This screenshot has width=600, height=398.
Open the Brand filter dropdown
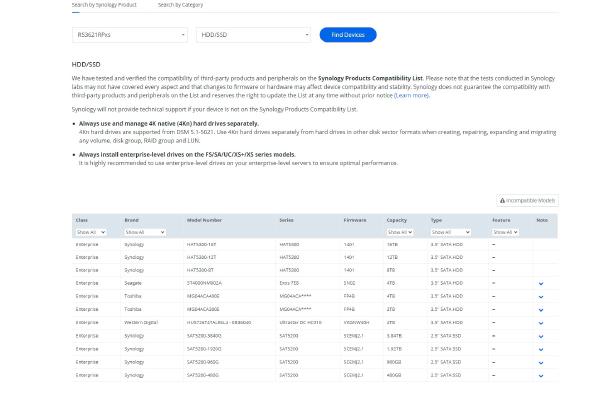pyautogui.click(x=145, y=232)
